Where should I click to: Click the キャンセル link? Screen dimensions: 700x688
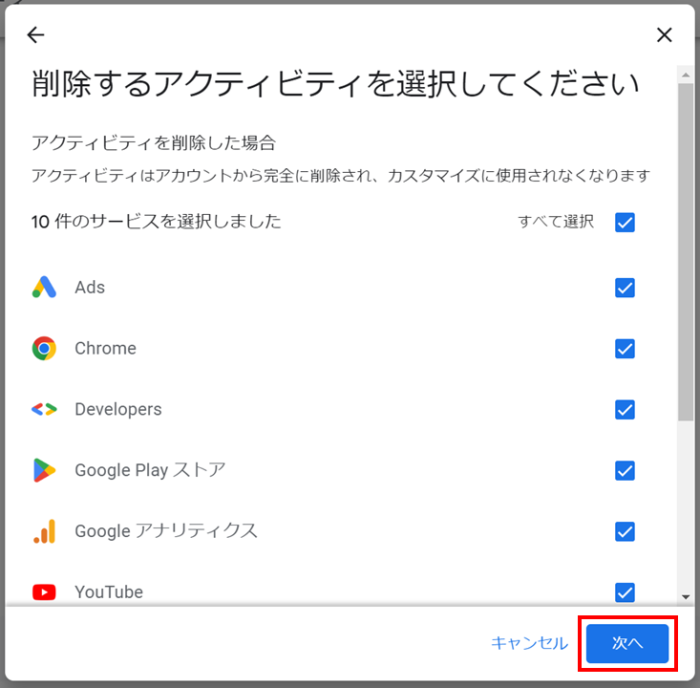click(x=529, y=643)
